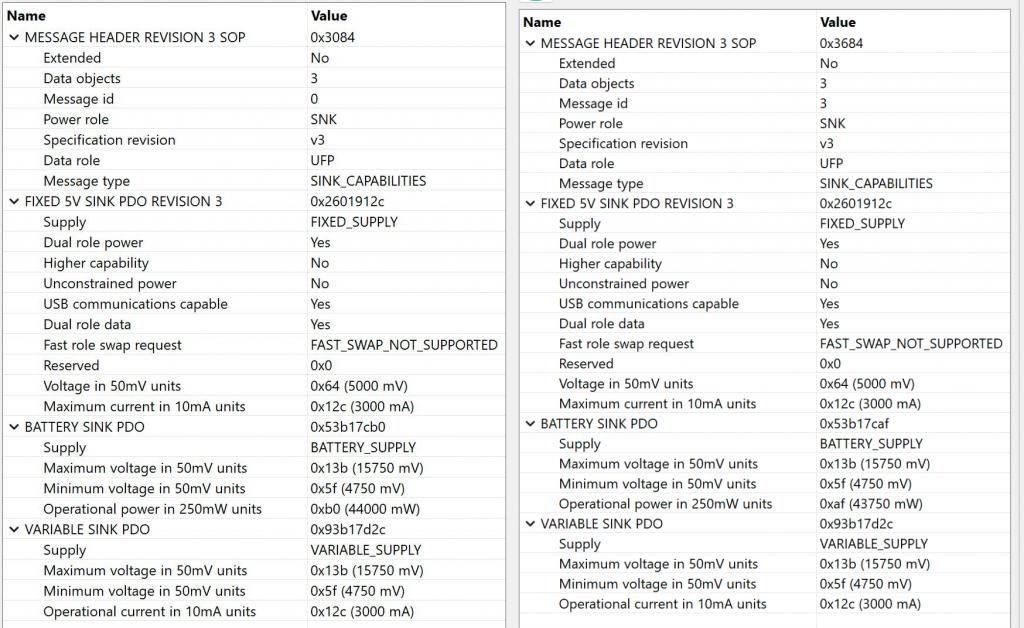This screenshot has width=1024, height=628.
Task: Collapse left MESSAGE HEADER REVISION 3 SOP
Action: (14, 38)
